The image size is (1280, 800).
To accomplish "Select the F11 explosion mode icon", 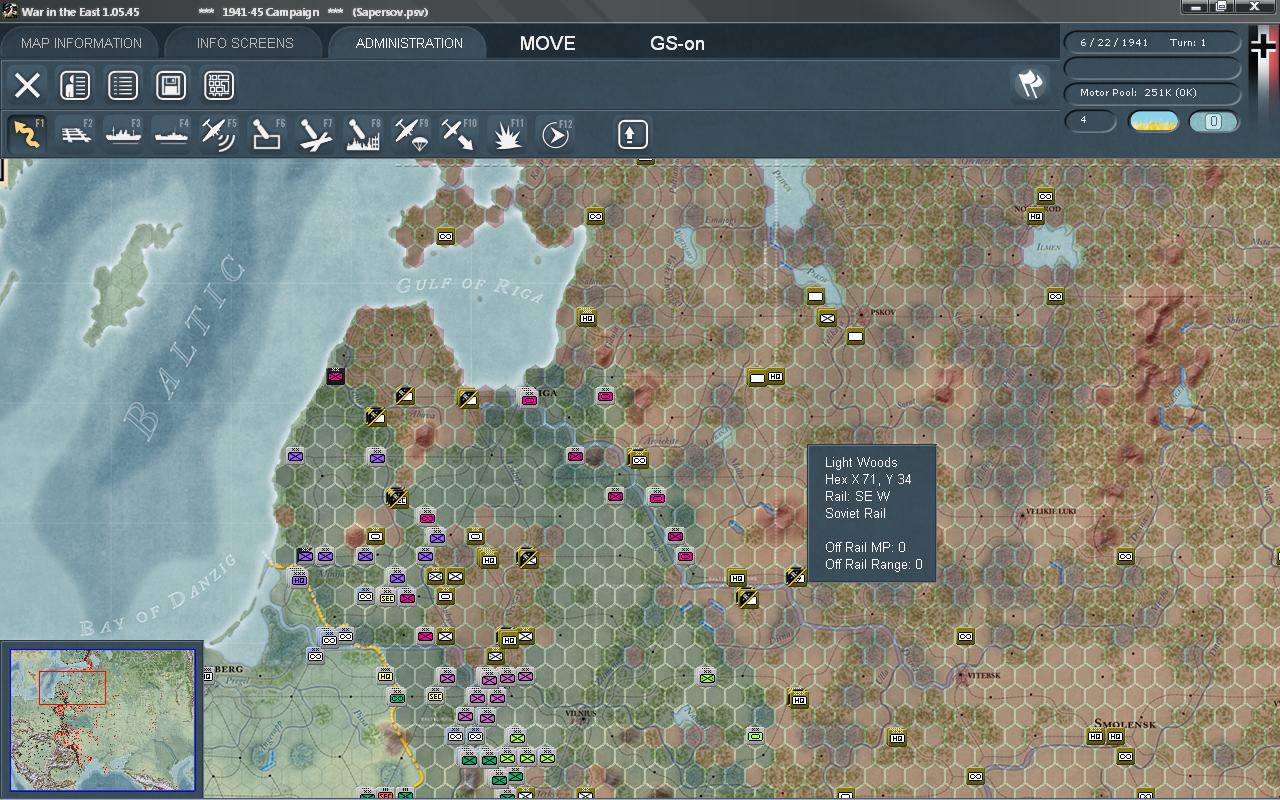I will pos(507,134).
